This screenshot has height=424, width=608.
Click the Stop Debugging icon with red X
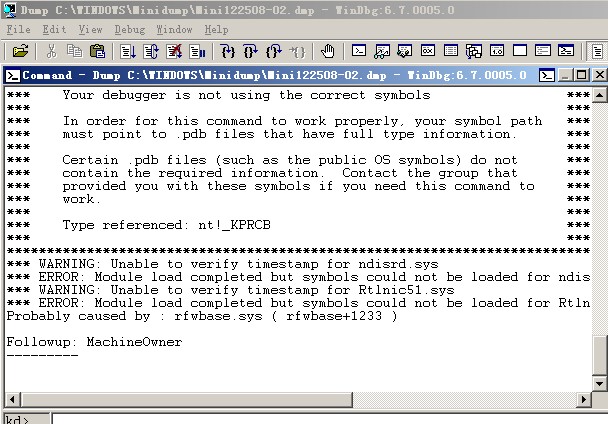tap(174, 51)
